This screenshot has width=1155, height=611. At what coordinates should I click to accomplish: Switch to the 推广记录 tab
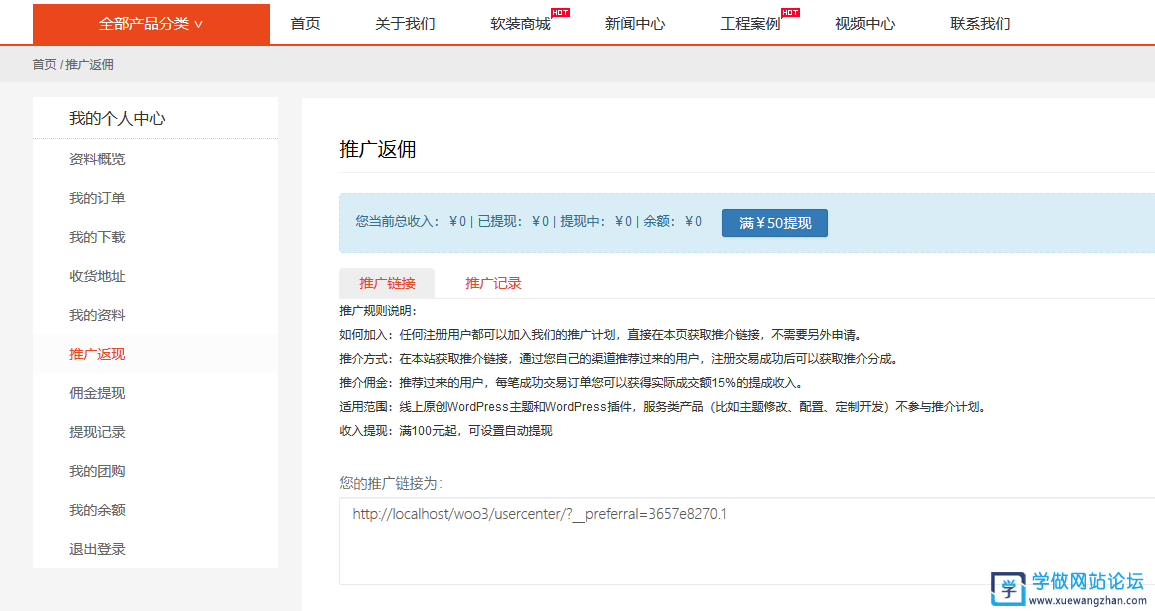click(492, 283)
